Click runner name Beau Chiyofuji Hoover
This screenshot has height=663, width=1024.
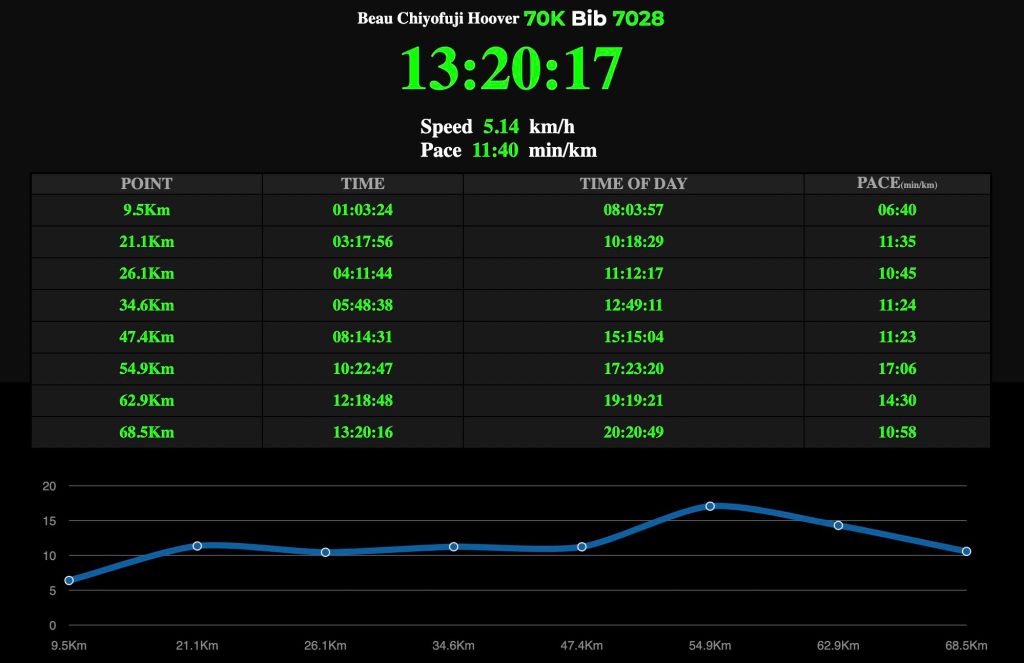click(x=438, y=19)
